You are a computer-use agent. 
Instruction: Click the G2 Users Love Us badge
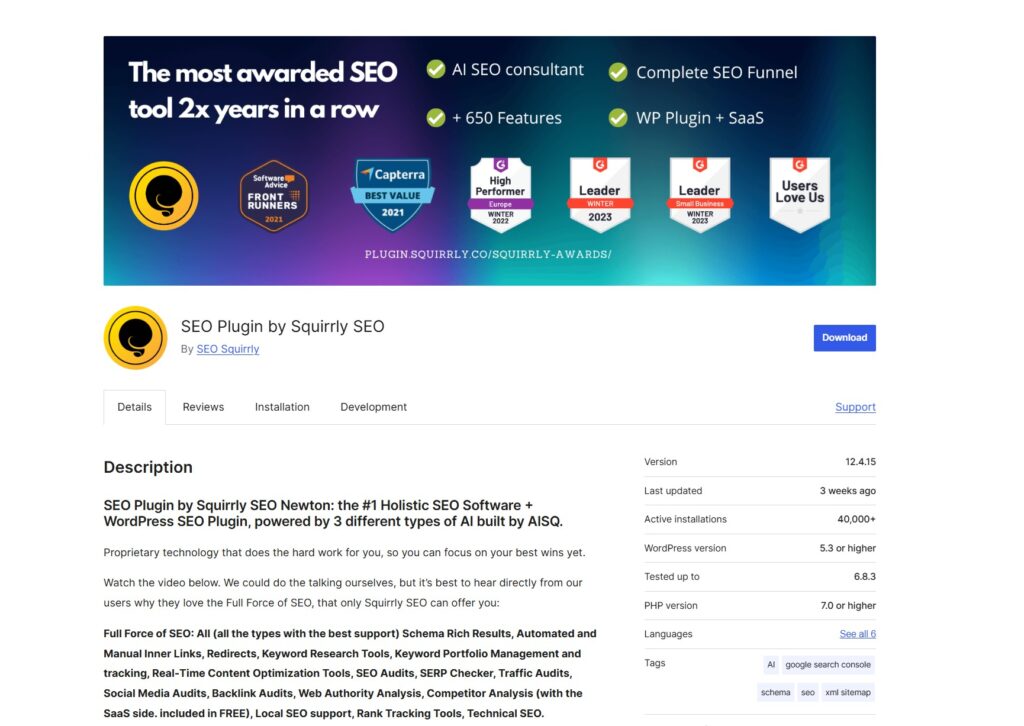(x=799, y=195)
